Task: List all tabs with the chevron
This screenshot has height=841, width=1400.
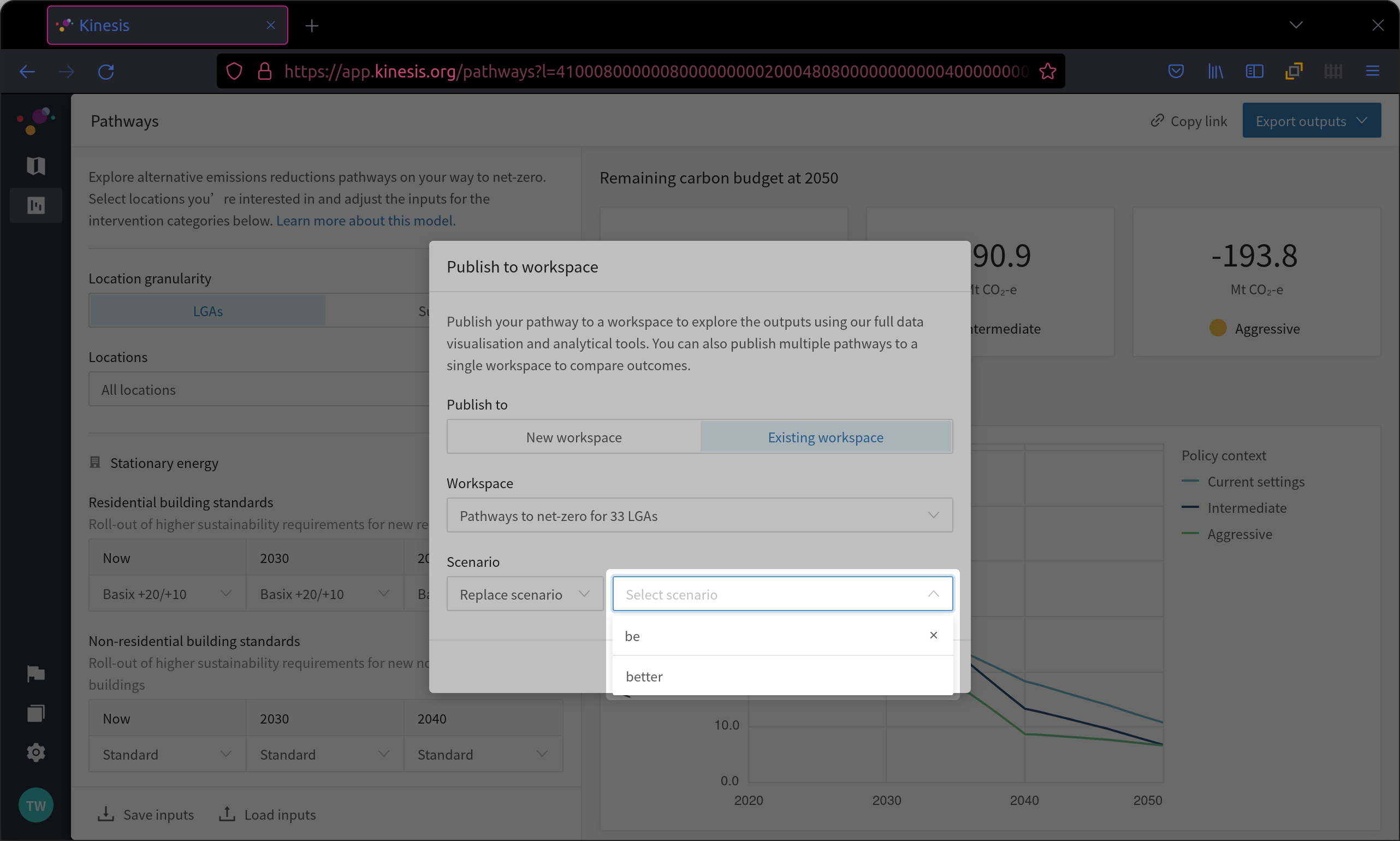Action: (1296, 25)
